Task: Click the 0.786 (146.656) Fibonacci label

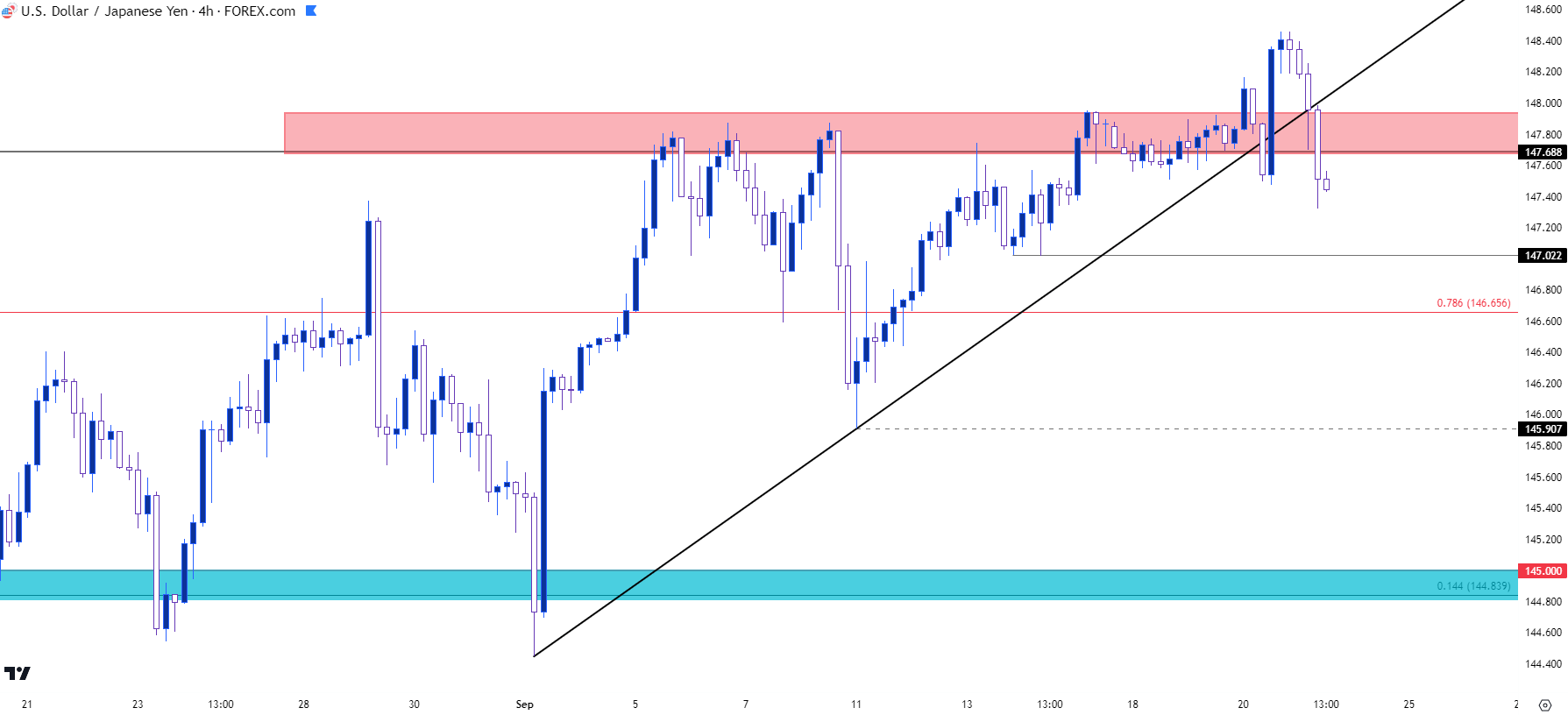Action: (x=1473, y=303)
